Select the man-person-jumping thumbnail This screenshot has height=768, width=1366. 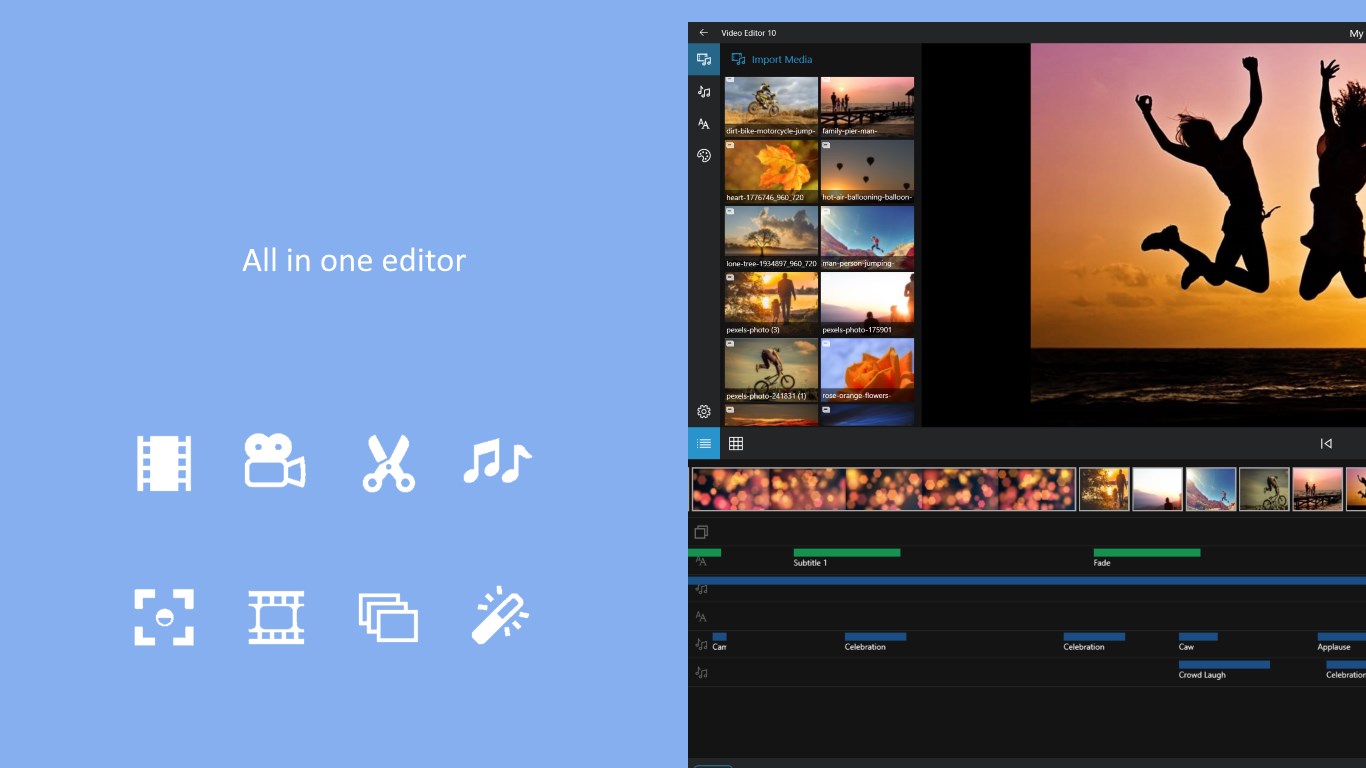tap(867, 238)
